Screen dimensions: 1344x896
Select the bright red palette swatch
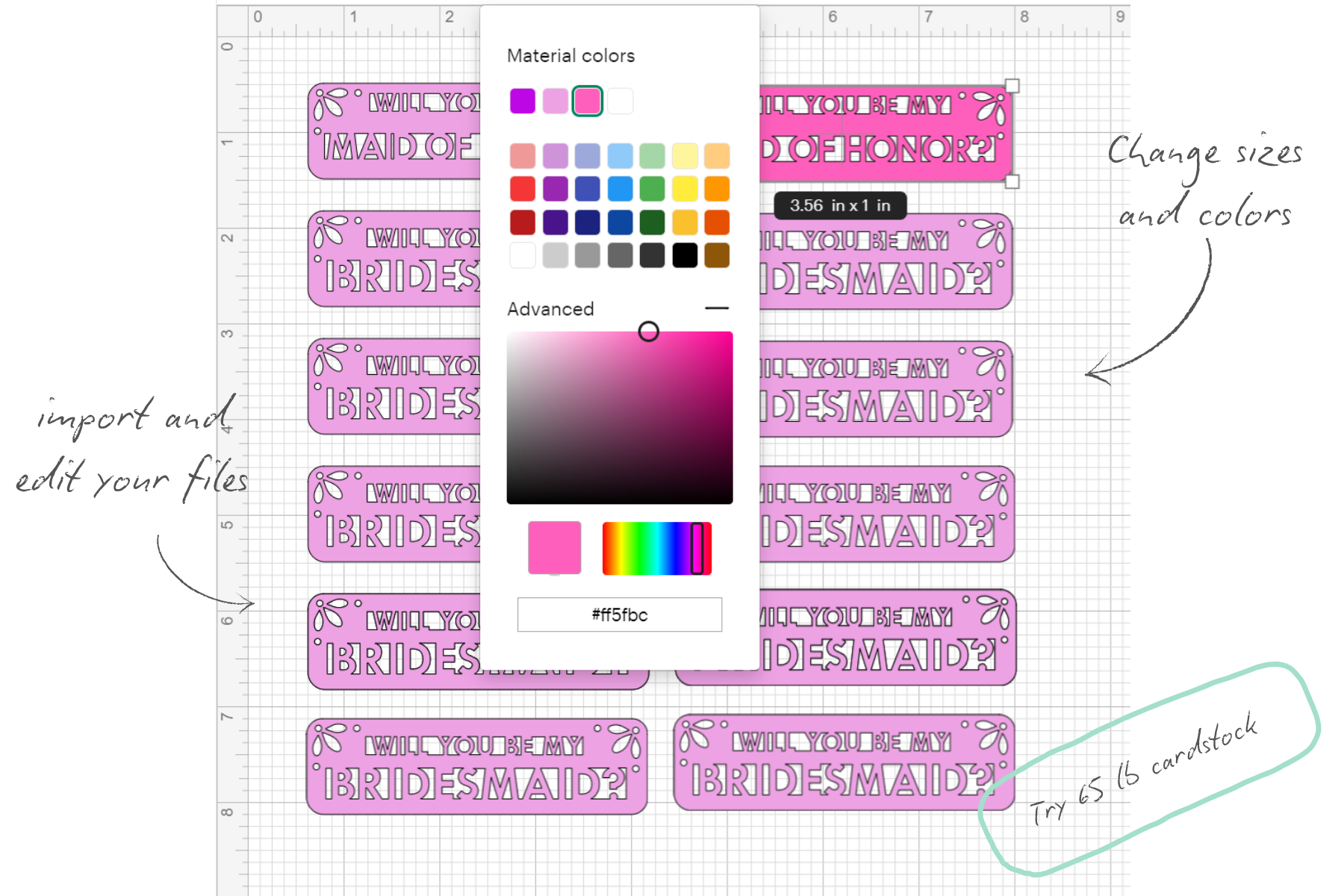pos(523,189)
